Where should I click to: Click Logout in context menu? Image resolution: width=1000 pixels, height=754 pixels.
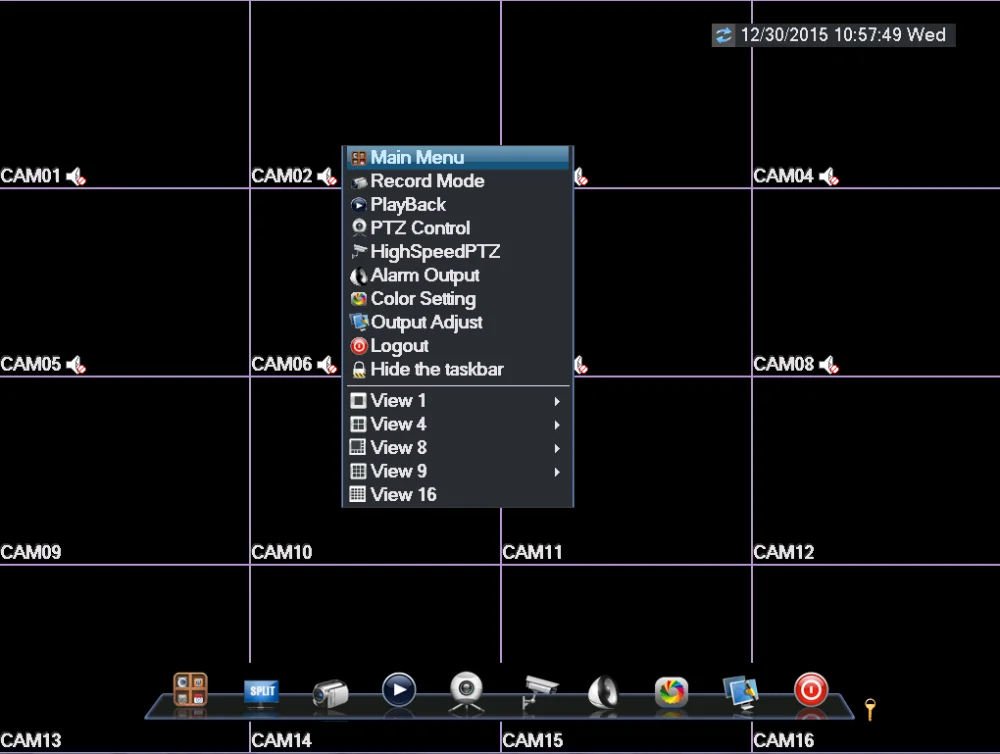(457, 346)
